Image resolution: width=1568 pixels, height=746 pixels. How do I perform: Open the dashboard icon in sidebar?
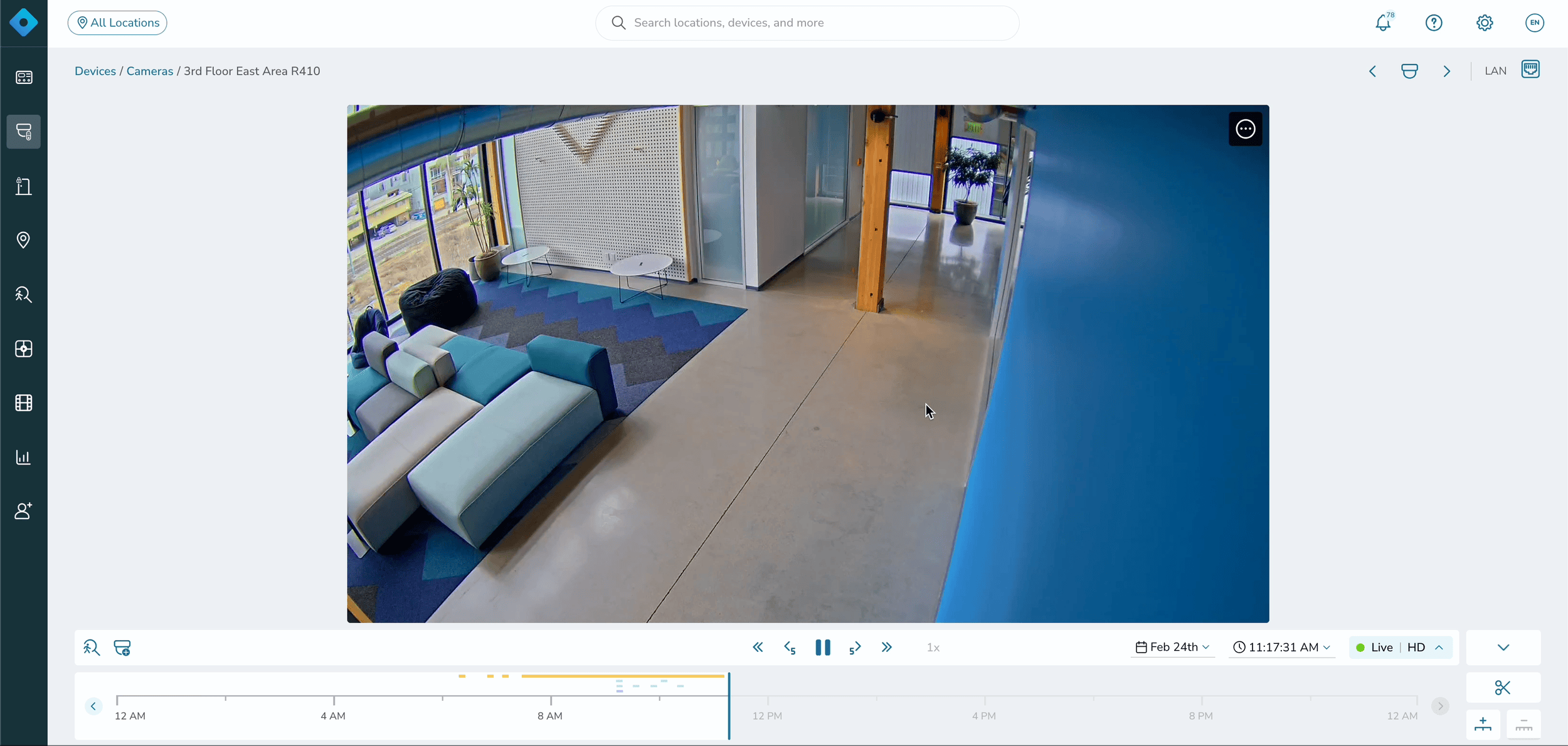(x=24, y=77)
